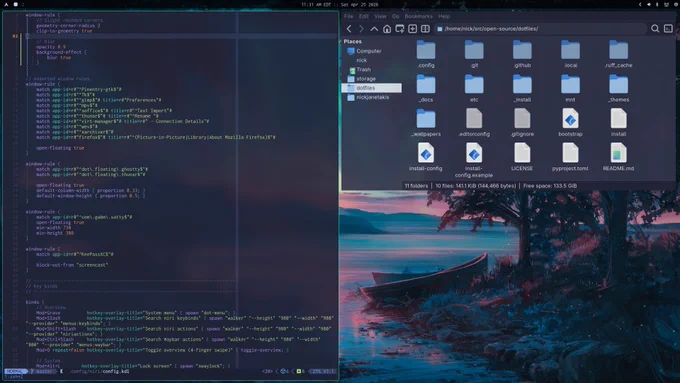
Task: Select the pyproject.toml file icon
Action: click(570, 153)
